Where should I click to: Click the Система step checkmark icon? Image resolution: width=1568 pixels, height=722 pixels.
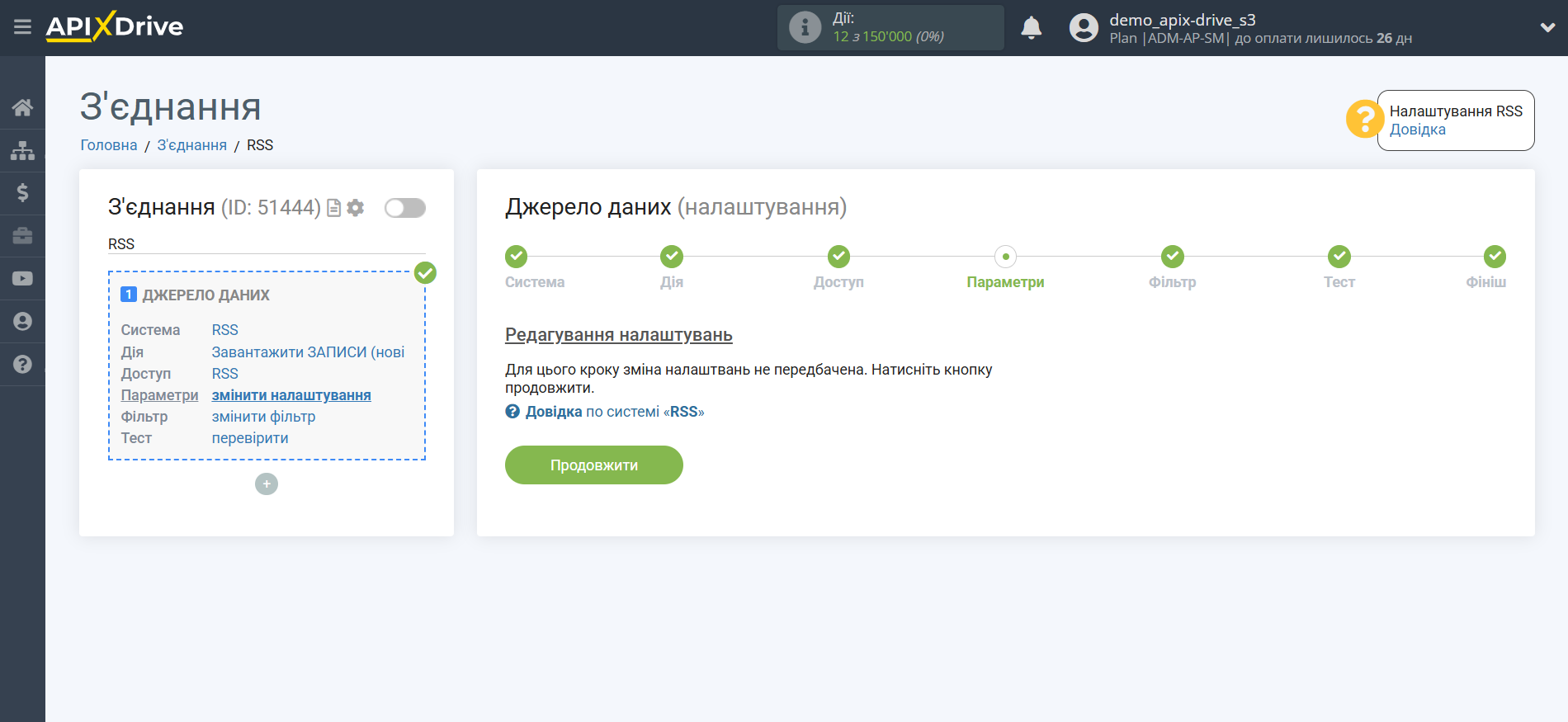click(x=517, y=257)
